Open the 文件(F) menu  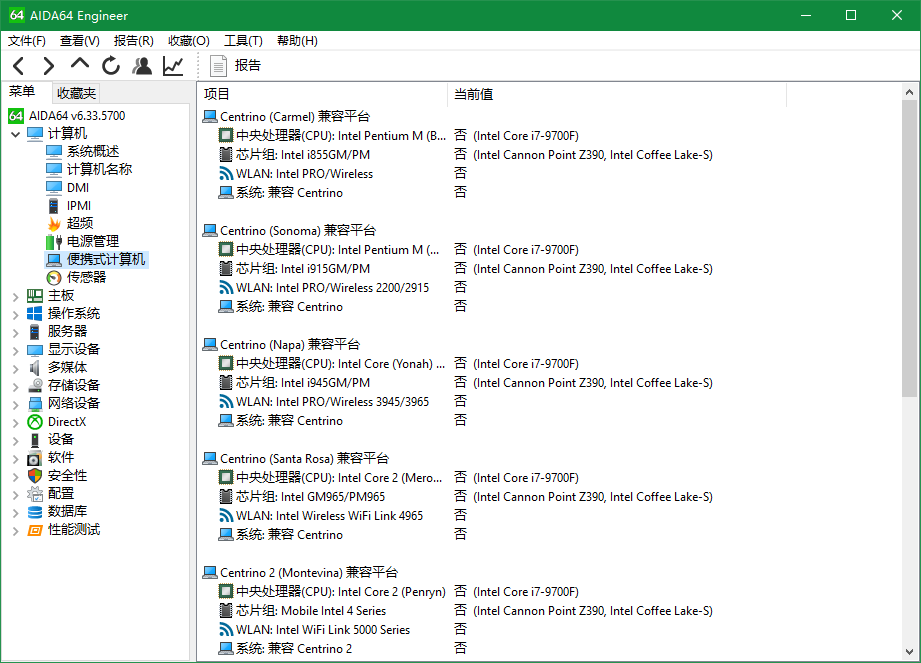(26, 41)
